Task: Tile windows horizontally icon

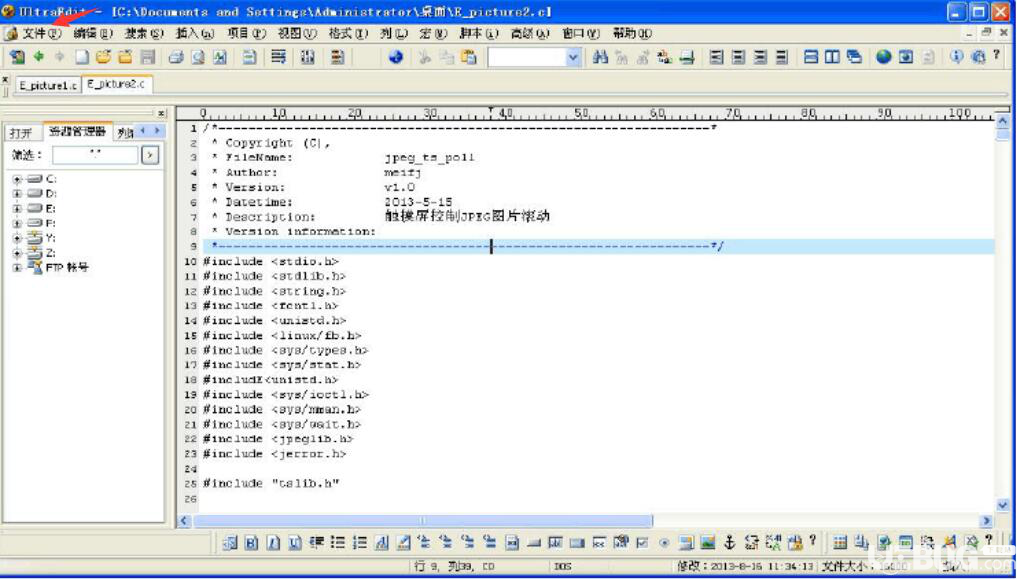Action: [x=811, y=57]
